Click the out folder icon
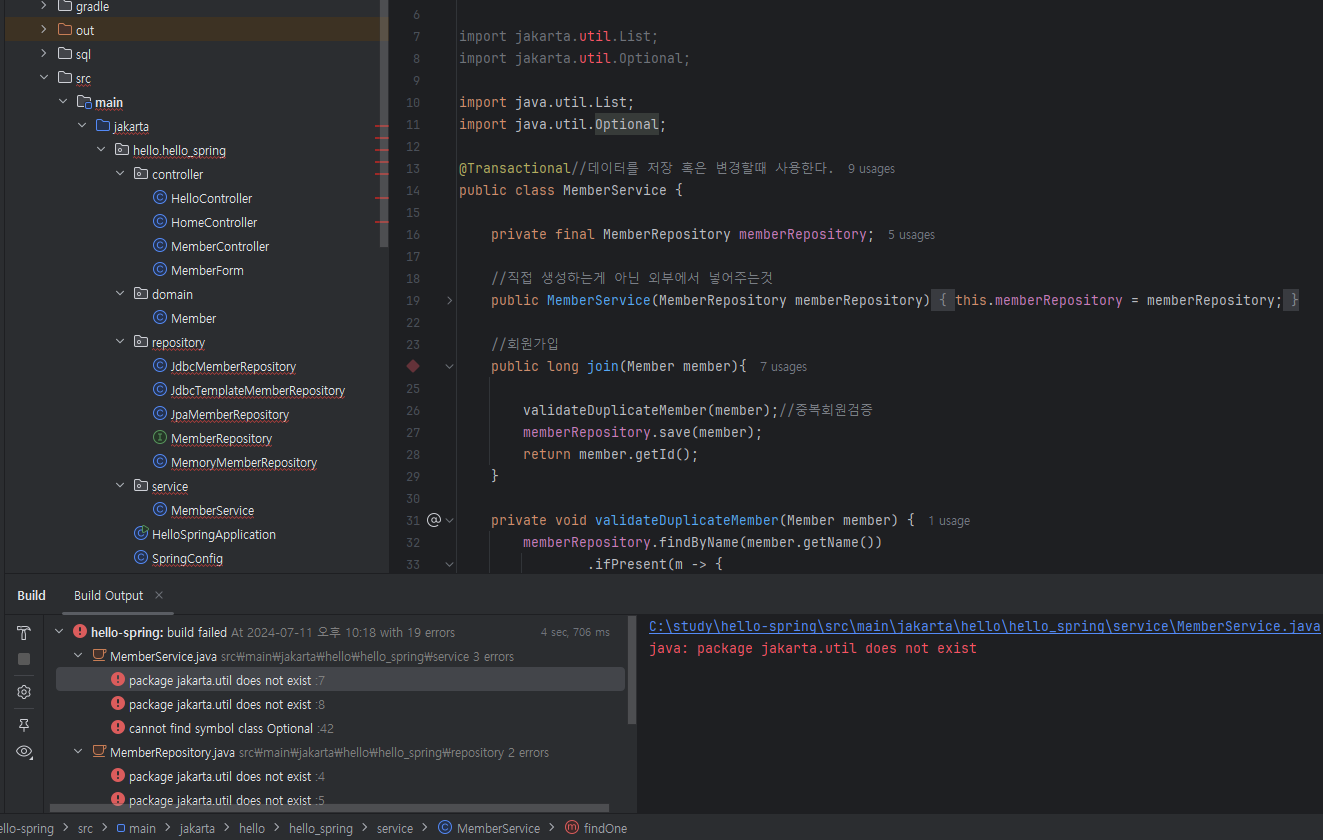Image resolution: width=1323 pixels, height=840 pixels. pos(65,30)
